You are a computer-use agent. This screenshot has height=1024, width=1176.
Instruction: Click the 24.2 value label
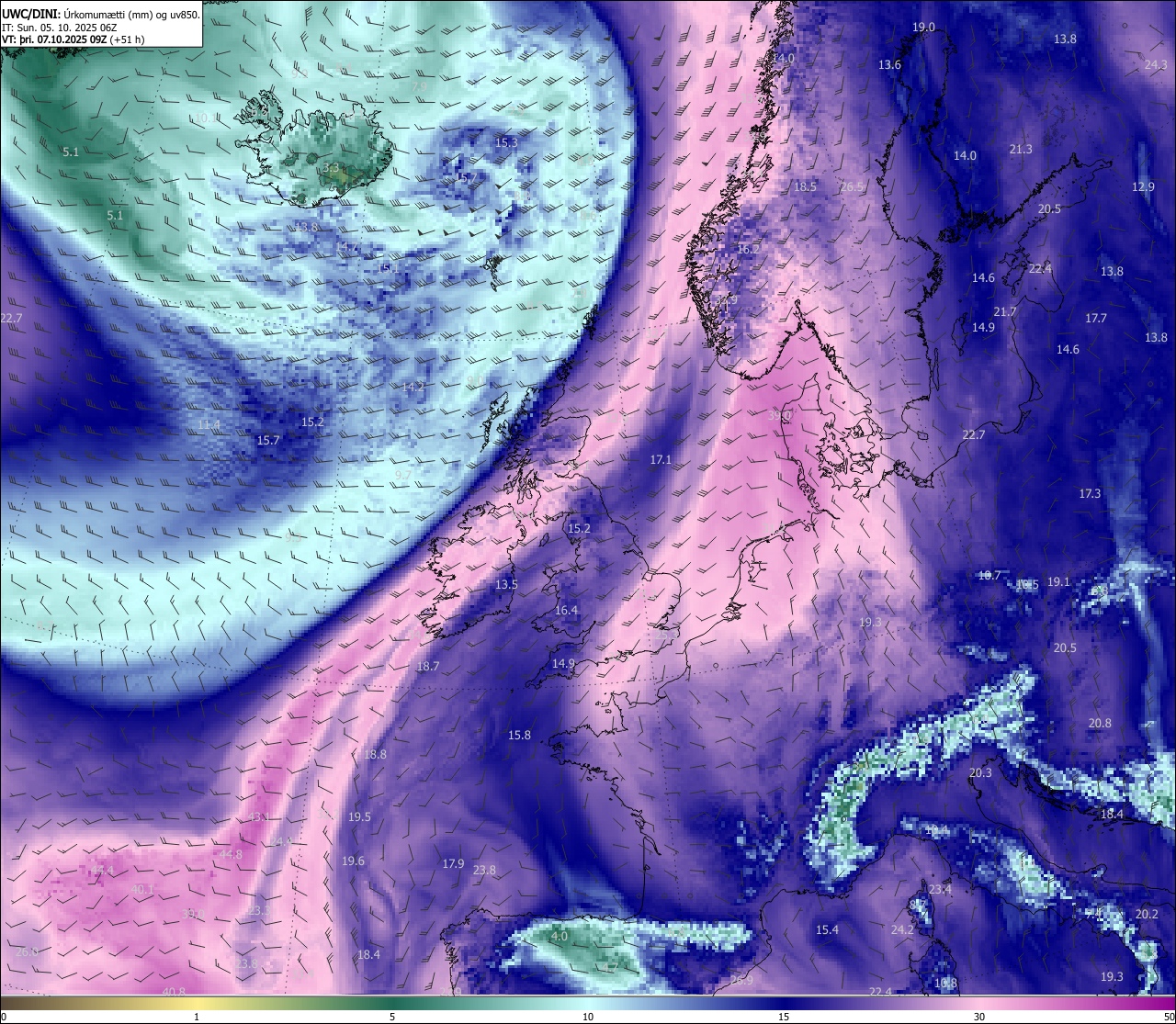pos(902,929)
